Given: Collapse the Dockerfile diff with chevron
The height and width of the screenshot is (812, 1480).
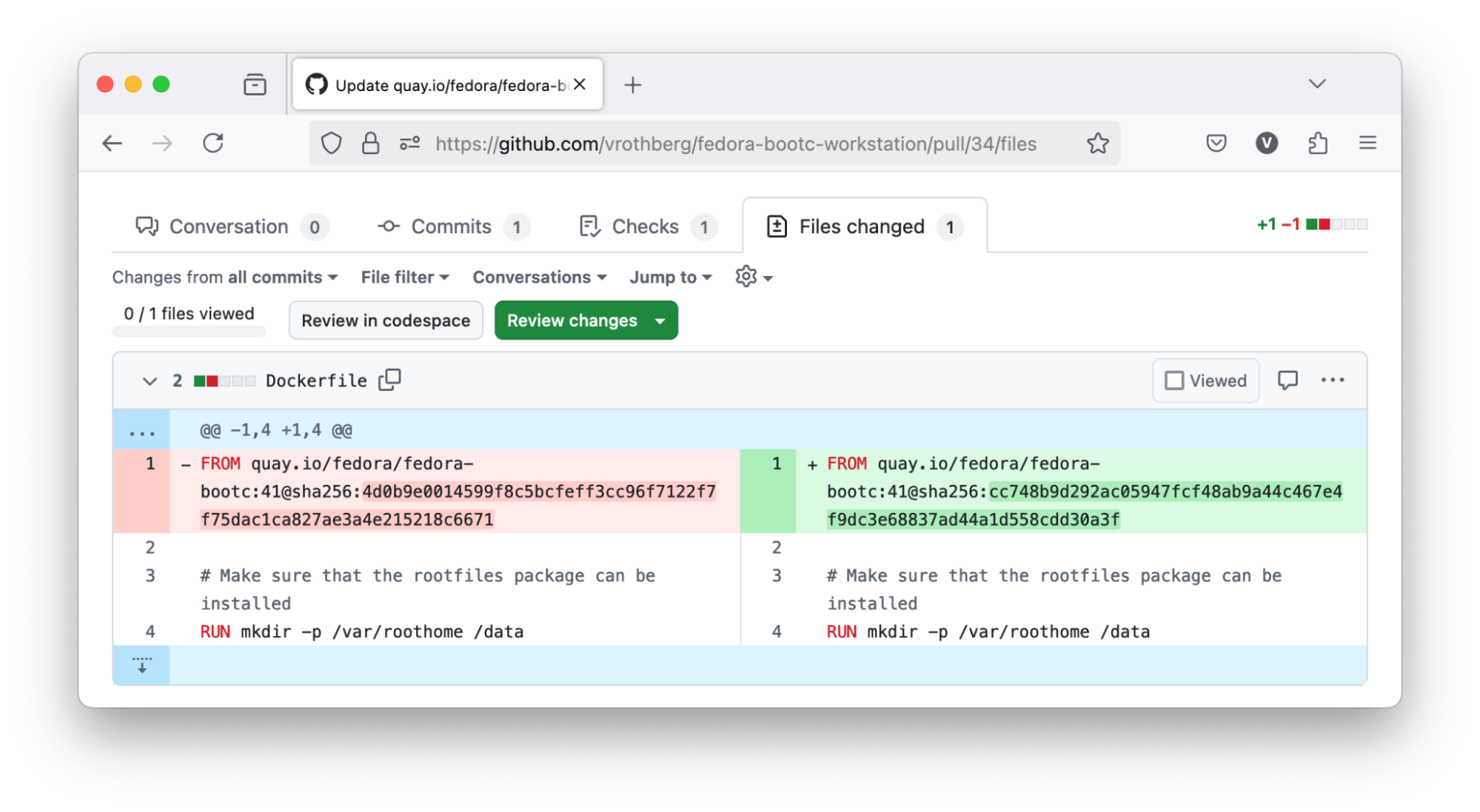Looking at the screenshot, I should [150, 381].
